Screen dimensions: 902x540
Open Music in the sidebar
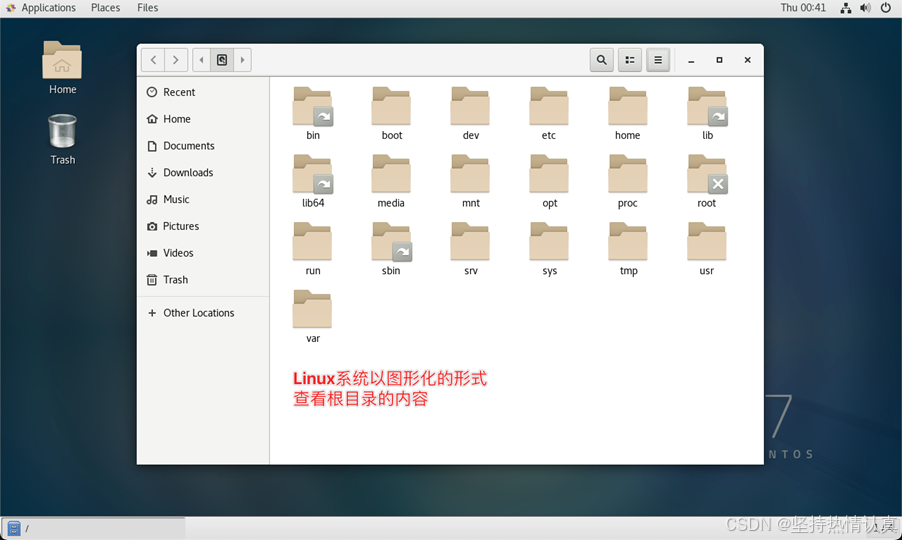pyautogui.click(x=204, y=200)
